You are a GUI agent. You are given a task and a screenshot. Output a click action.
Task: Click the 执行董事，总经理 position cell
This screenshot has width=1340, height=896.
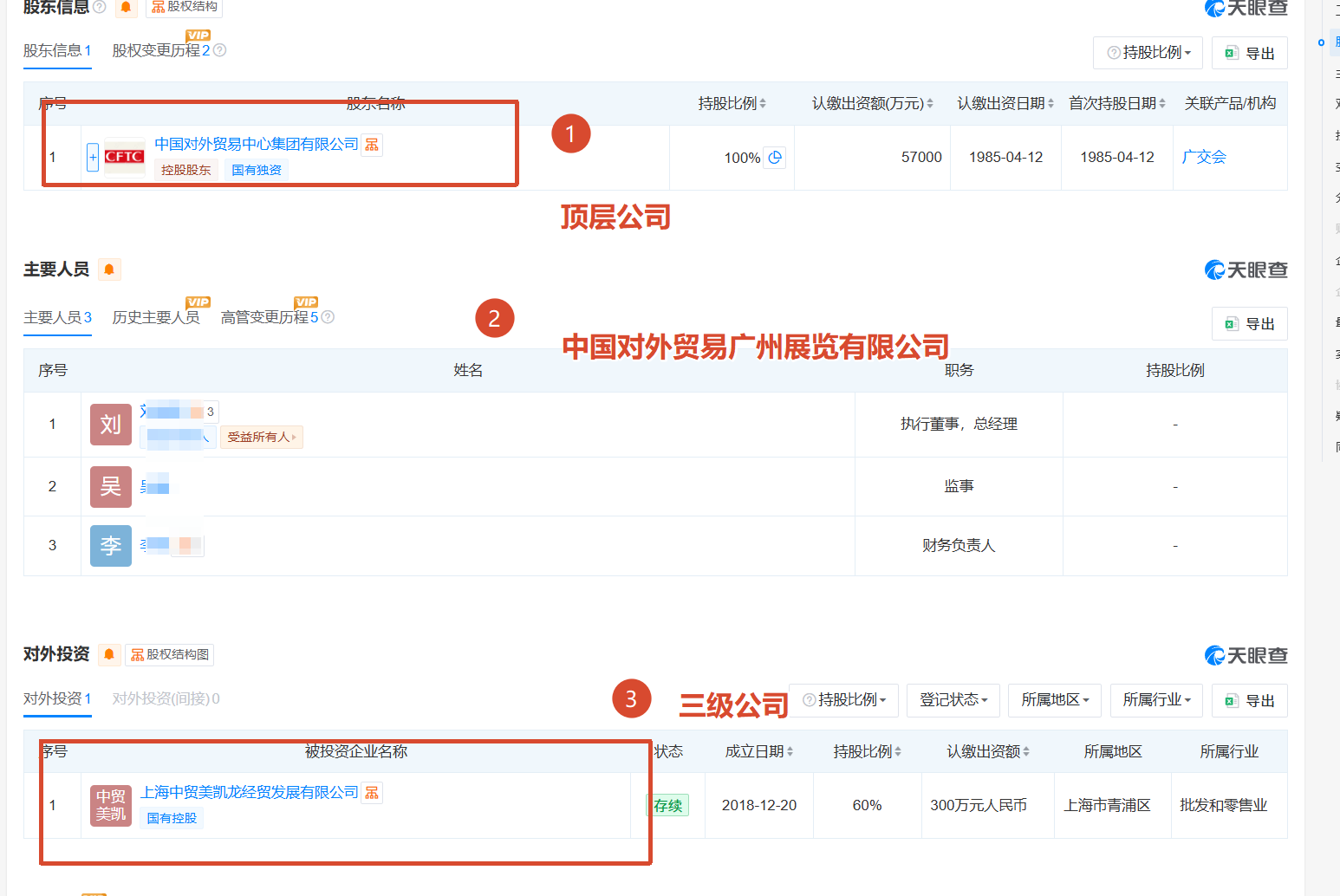(x=959, y=424)
